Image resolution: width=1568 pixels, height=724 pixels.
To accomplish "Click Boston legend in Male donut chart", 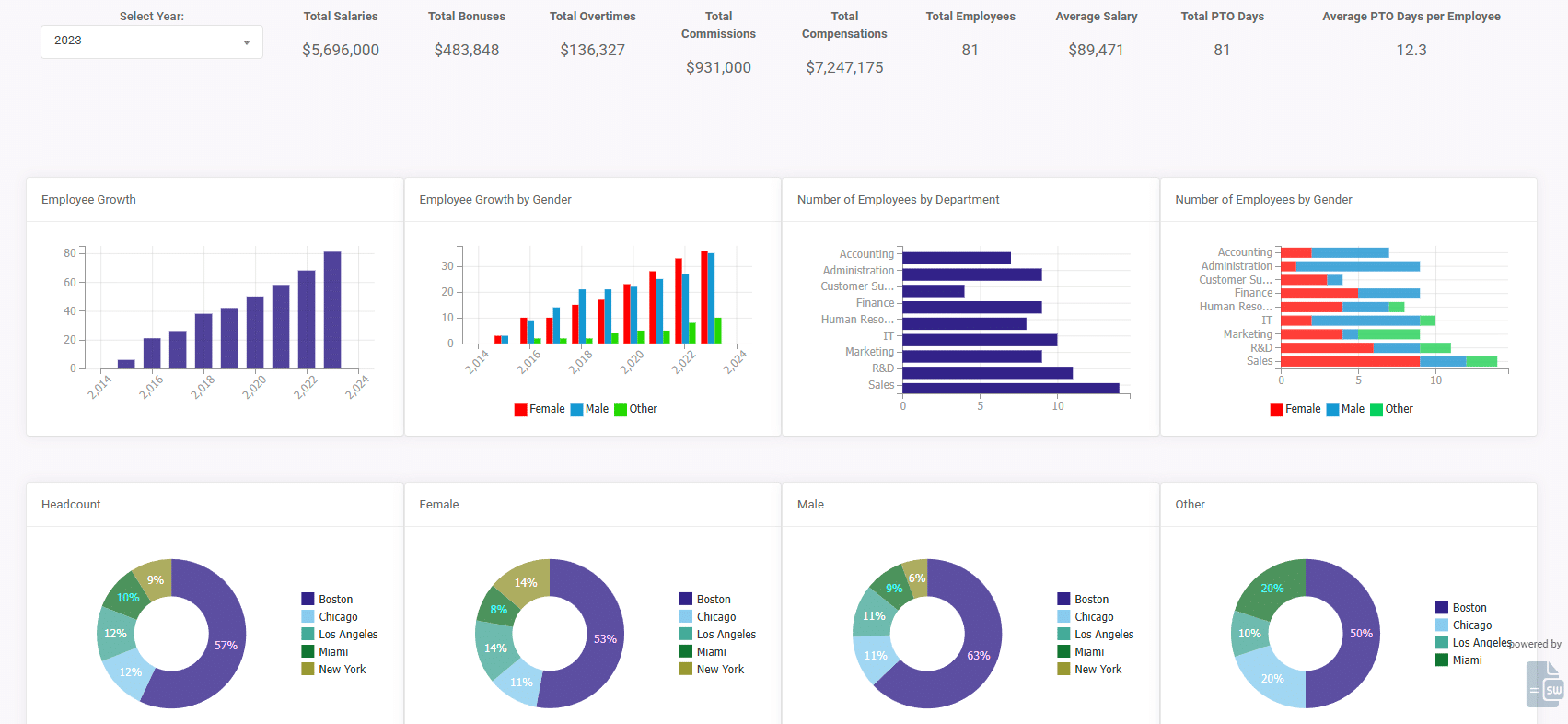I will [x=1083, y=600].
